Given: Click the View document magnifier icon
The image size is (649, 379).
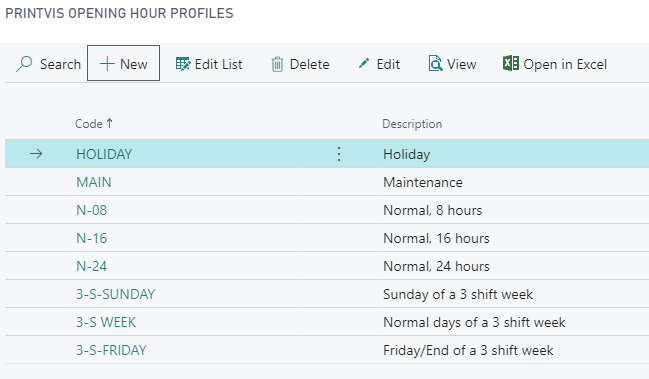Looking at the screenshot, I should tap(435, 64).
